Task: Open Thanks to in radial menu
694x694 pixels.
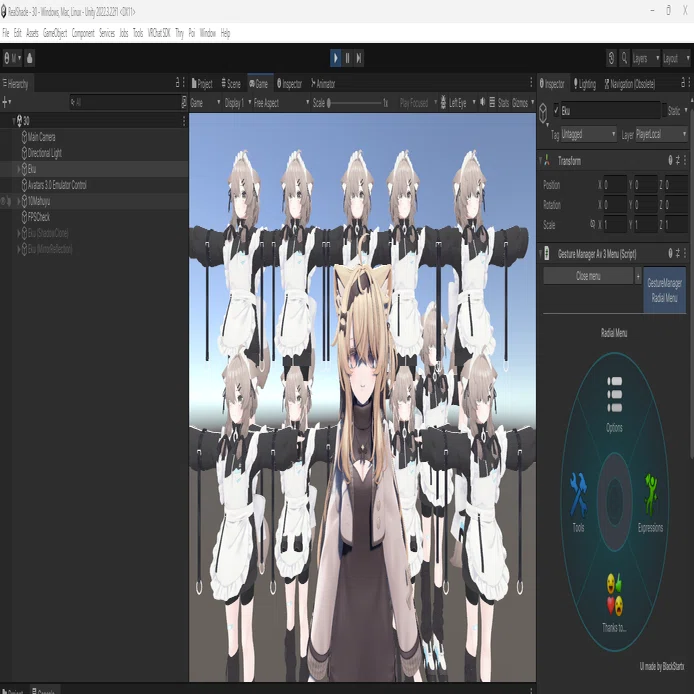Action: pos(614,602)
